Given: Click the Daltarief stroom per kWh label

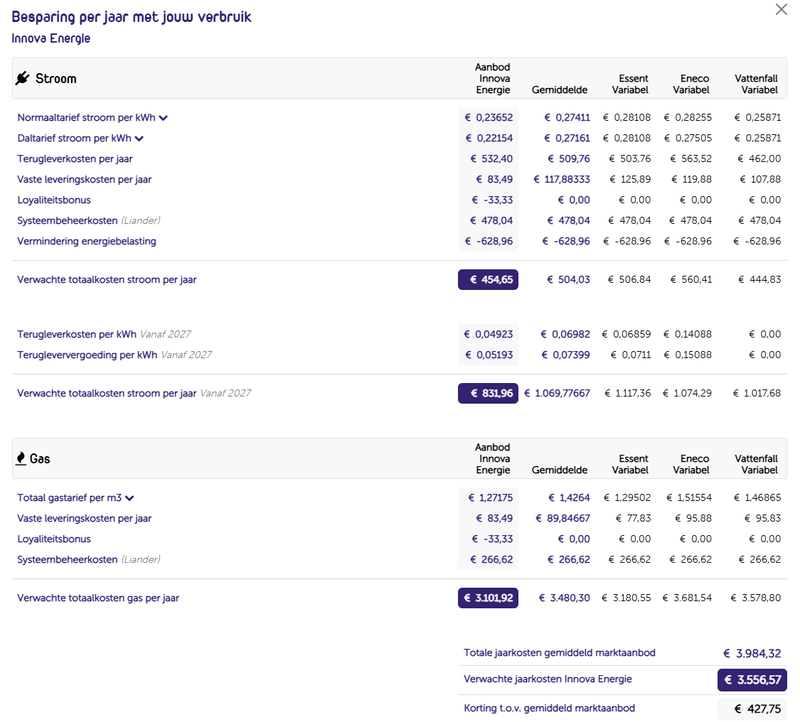Looking at the screenshot, I should (74, 138).
